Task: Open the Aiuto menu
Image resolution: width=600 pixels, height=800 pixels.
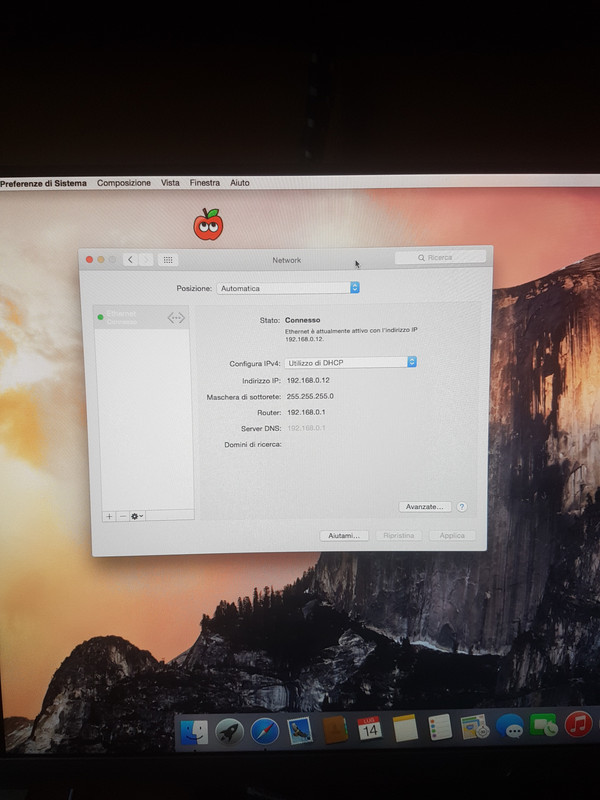Action: pos(240,183)
